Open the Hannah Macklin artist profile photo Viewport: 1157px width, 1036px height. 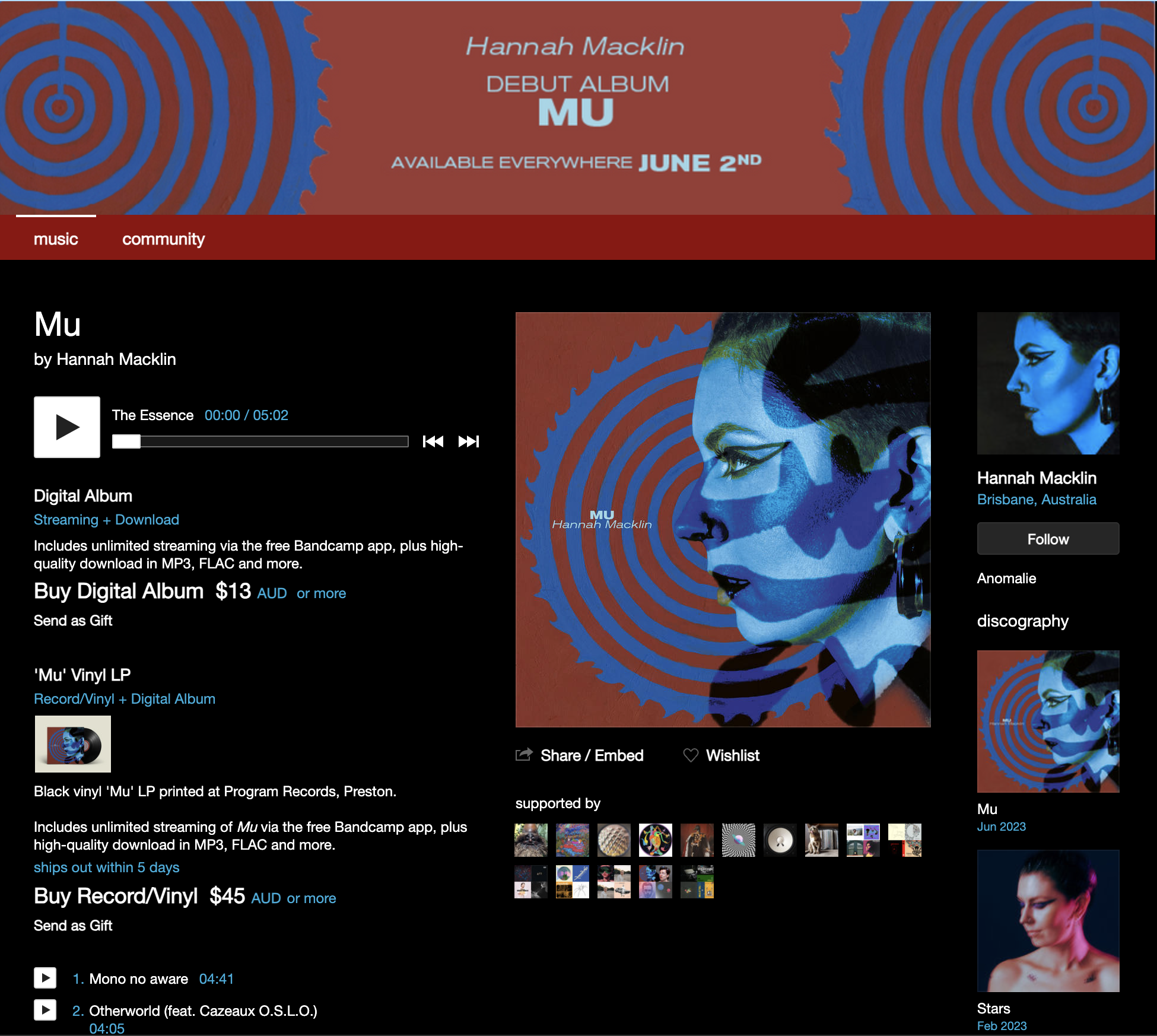point(1048,383)
